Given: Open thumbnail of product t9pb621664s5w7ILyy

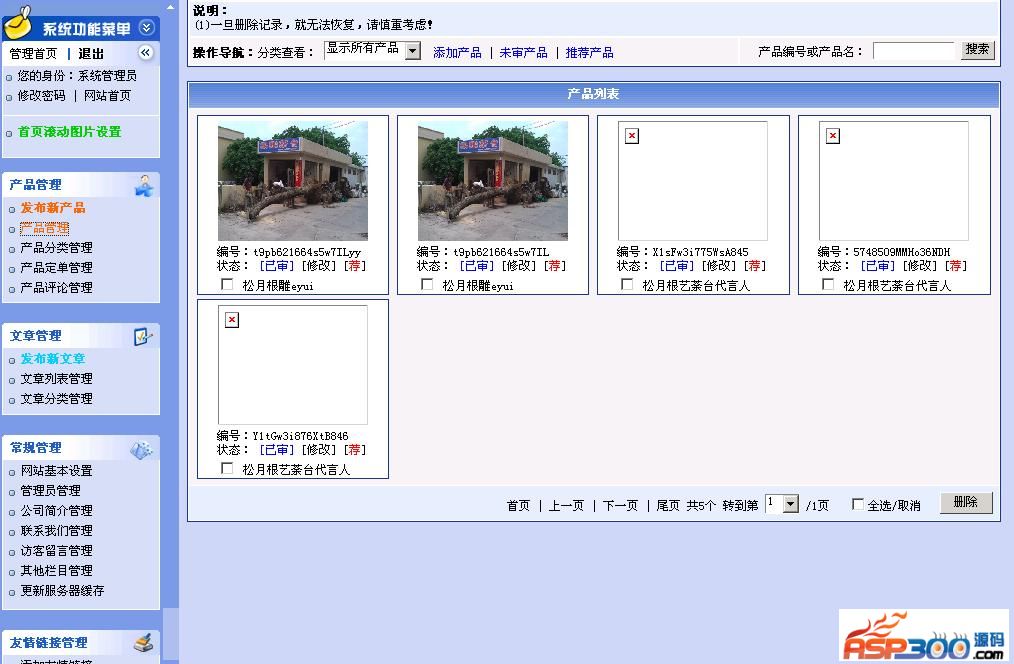Looking at the screenshot, I should tap(293, 180).
